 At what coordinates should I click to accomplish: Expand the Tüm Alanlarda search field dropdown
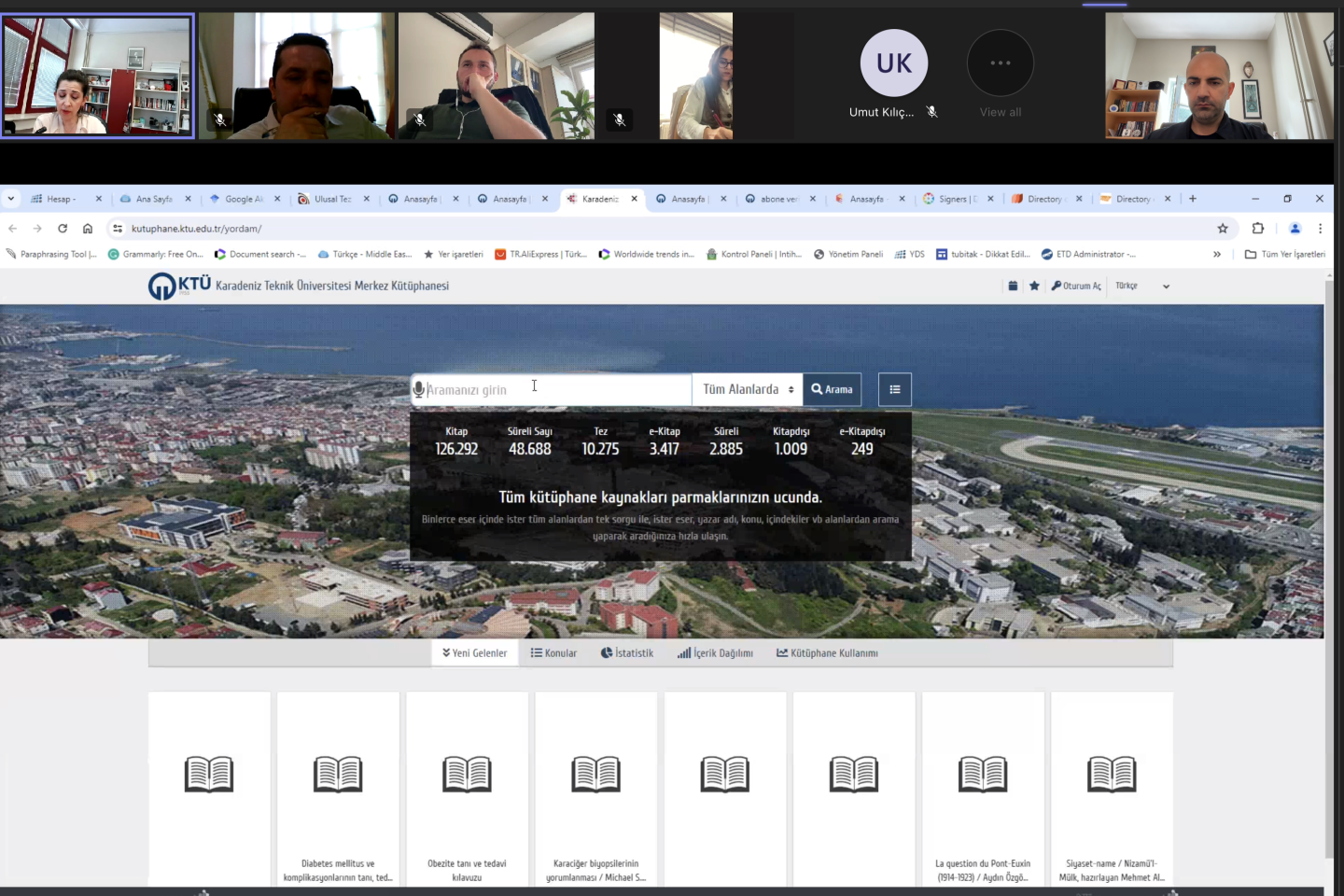pos(748,390)
